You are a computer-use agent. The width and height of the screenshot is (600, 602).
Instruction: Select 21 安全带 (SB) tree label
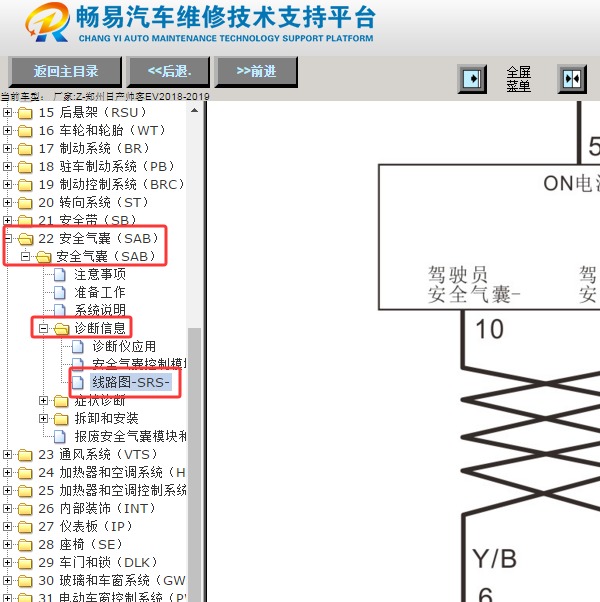coord(87,220)
